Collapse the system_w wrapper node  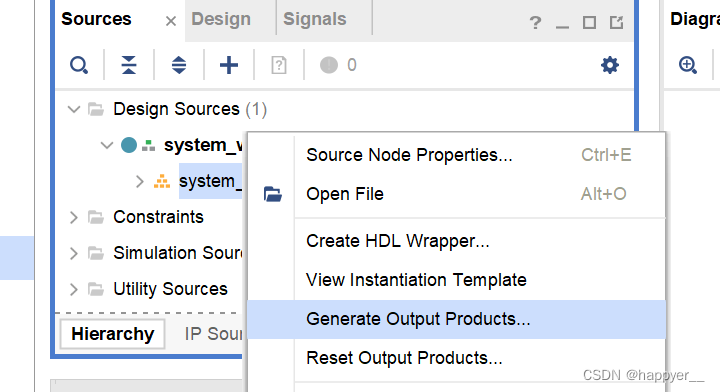[x=107, y=146]
